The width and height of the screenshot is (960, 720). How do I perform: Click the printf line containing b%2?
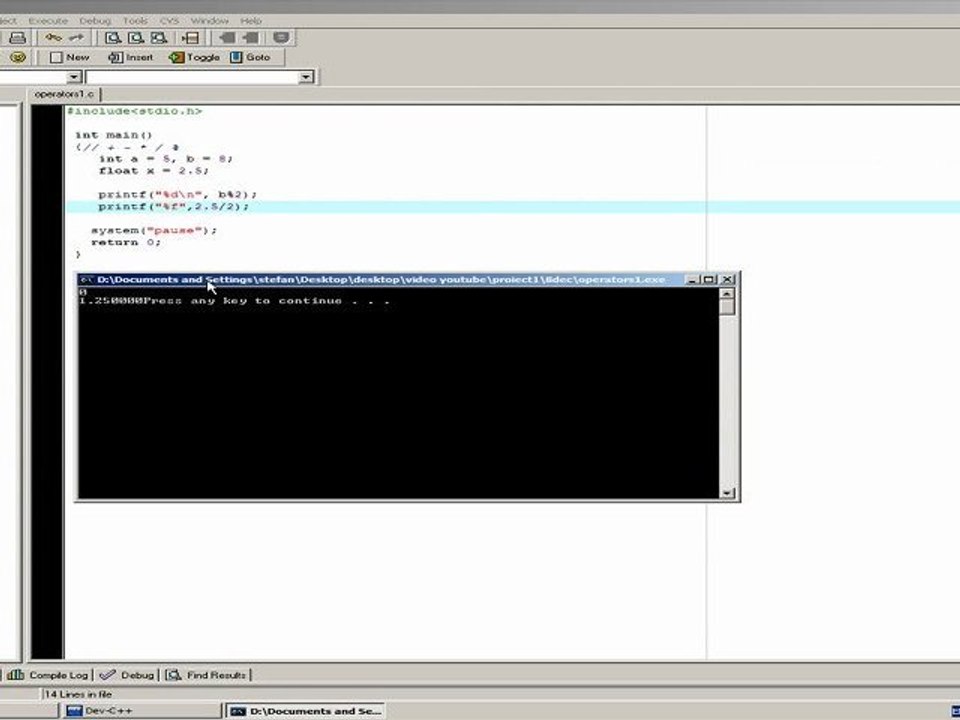(178, 194)
